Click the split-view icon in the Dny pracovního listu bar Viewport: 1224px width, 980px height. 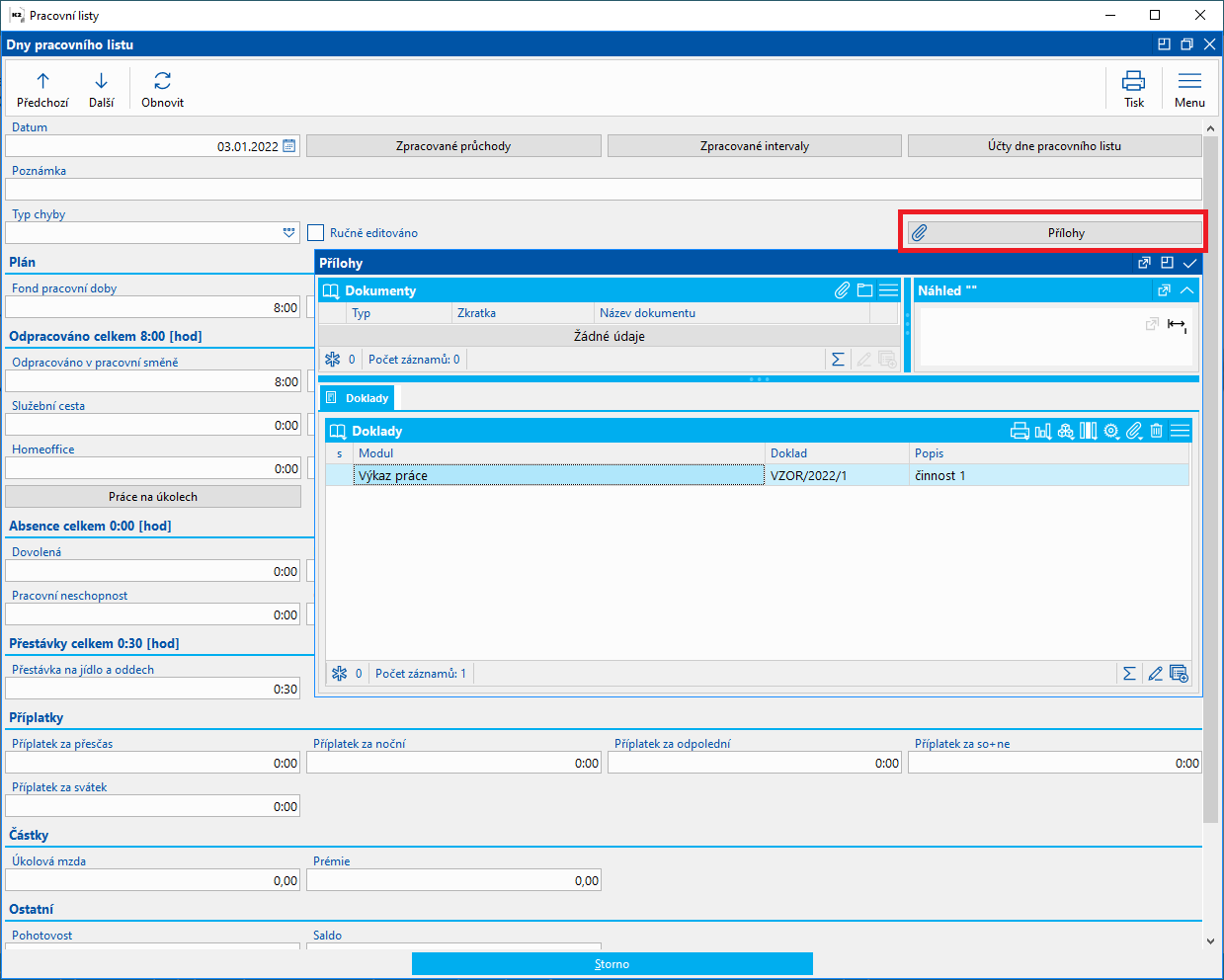click(1164, 44)
